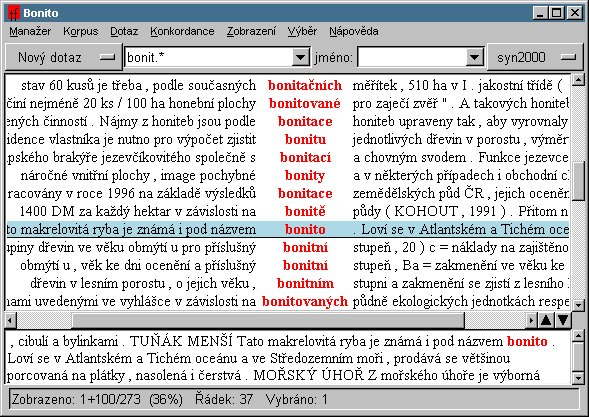Click the Řádek: 37 status entry
The image size is (589, 417).
pyautogui.click(x=224, y=399)
